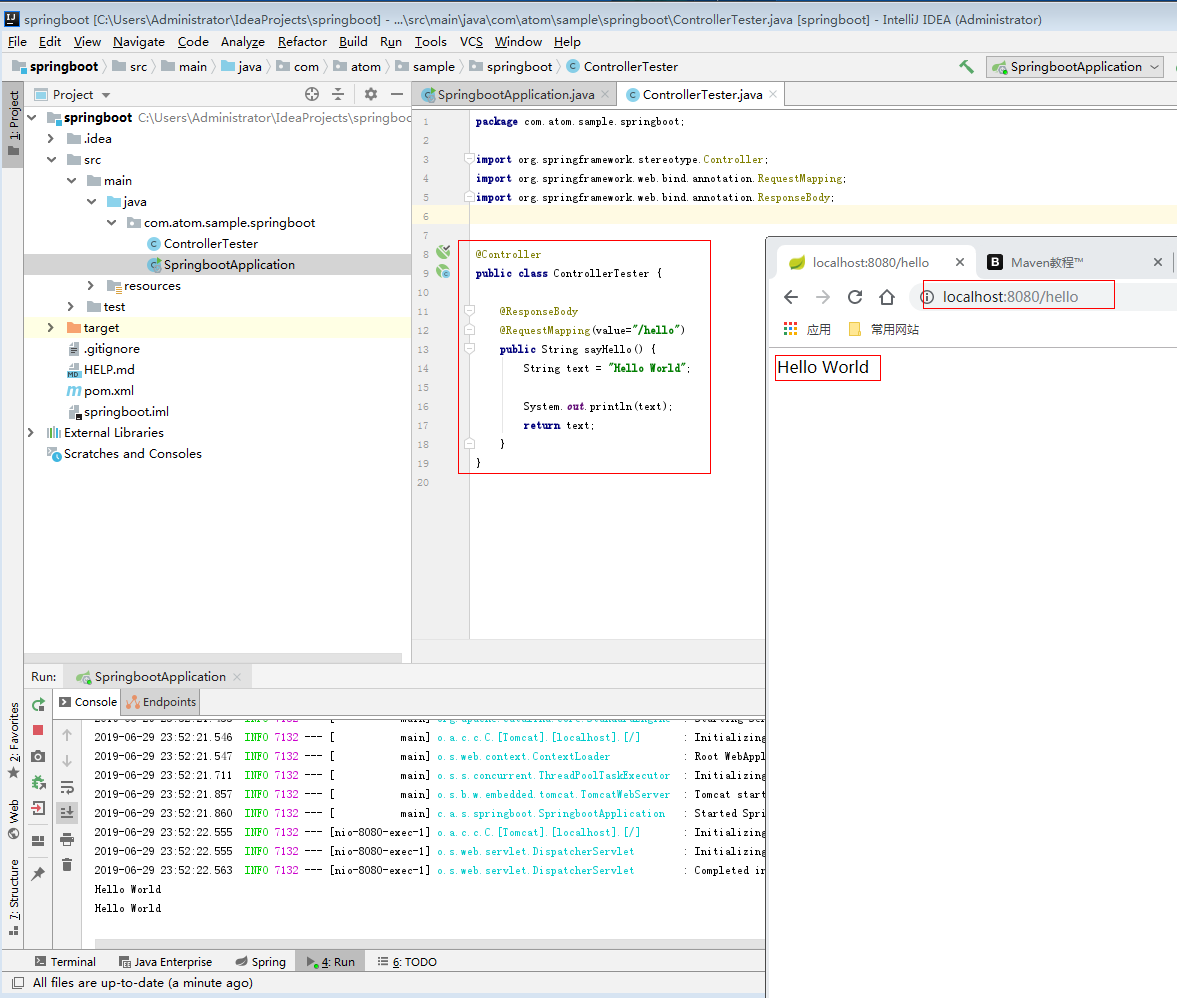Rerun SpringbootApplication with green rerun icon
1177x998 pixels.
[x=38, y=705]
